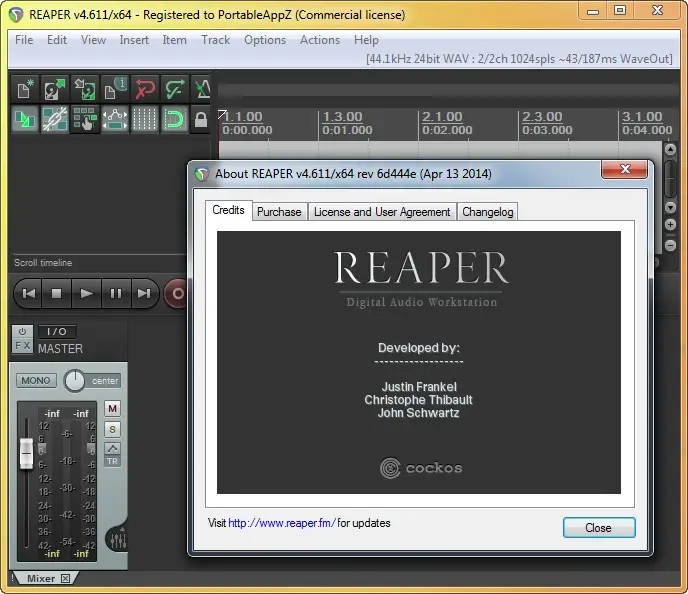This screenshot has width=688, height=594.
Task: Click timeline marker at 1.3.00
Action: click(343, 117)
